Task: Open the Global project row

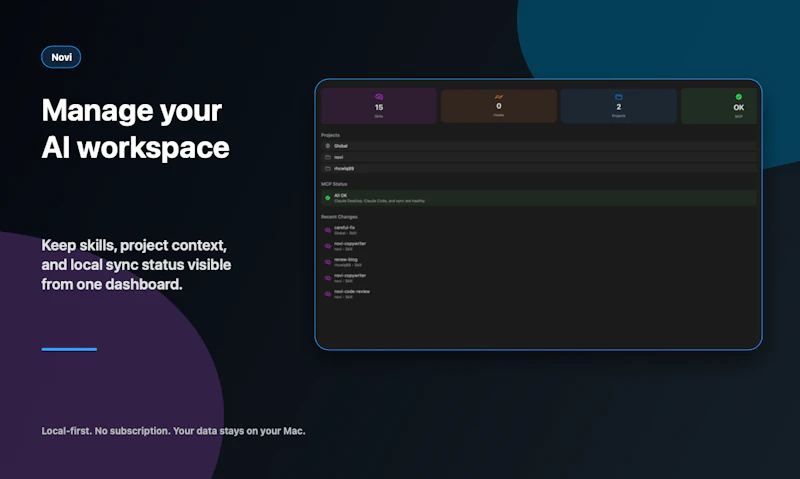Action: coord(539,146)
